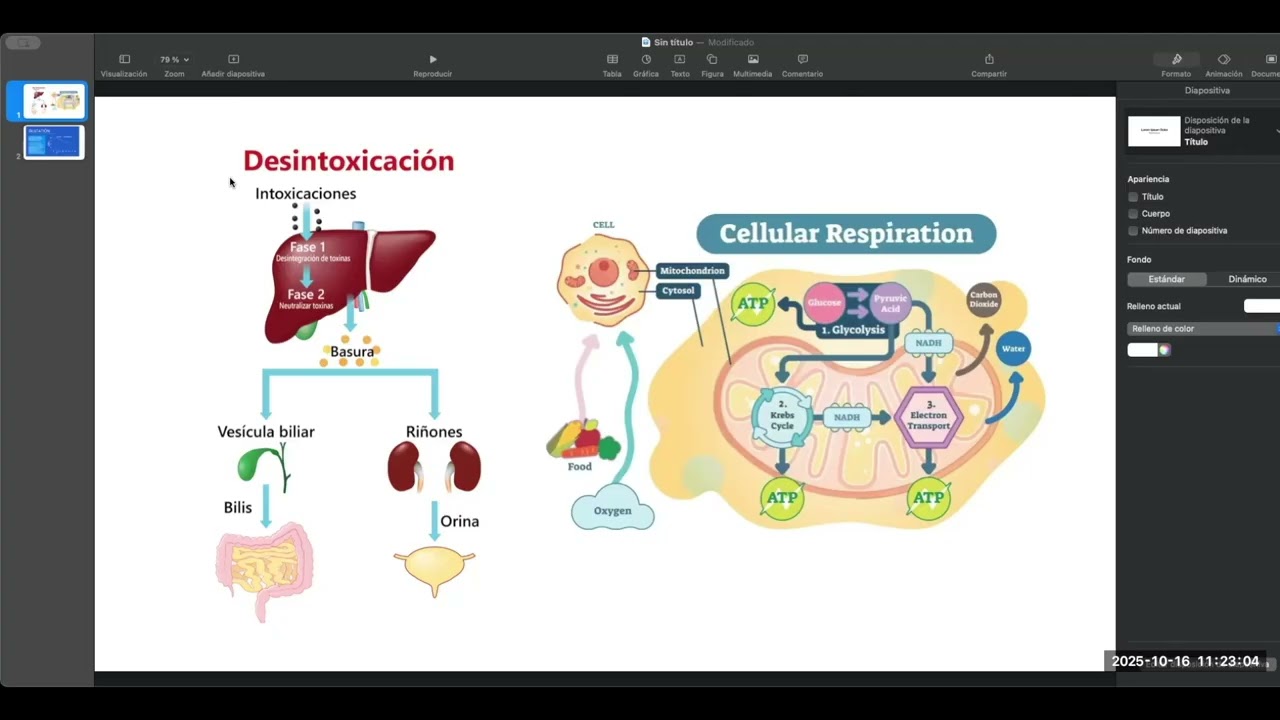
Task: Select the Dinámico background segment
Action: point(1247,279)
